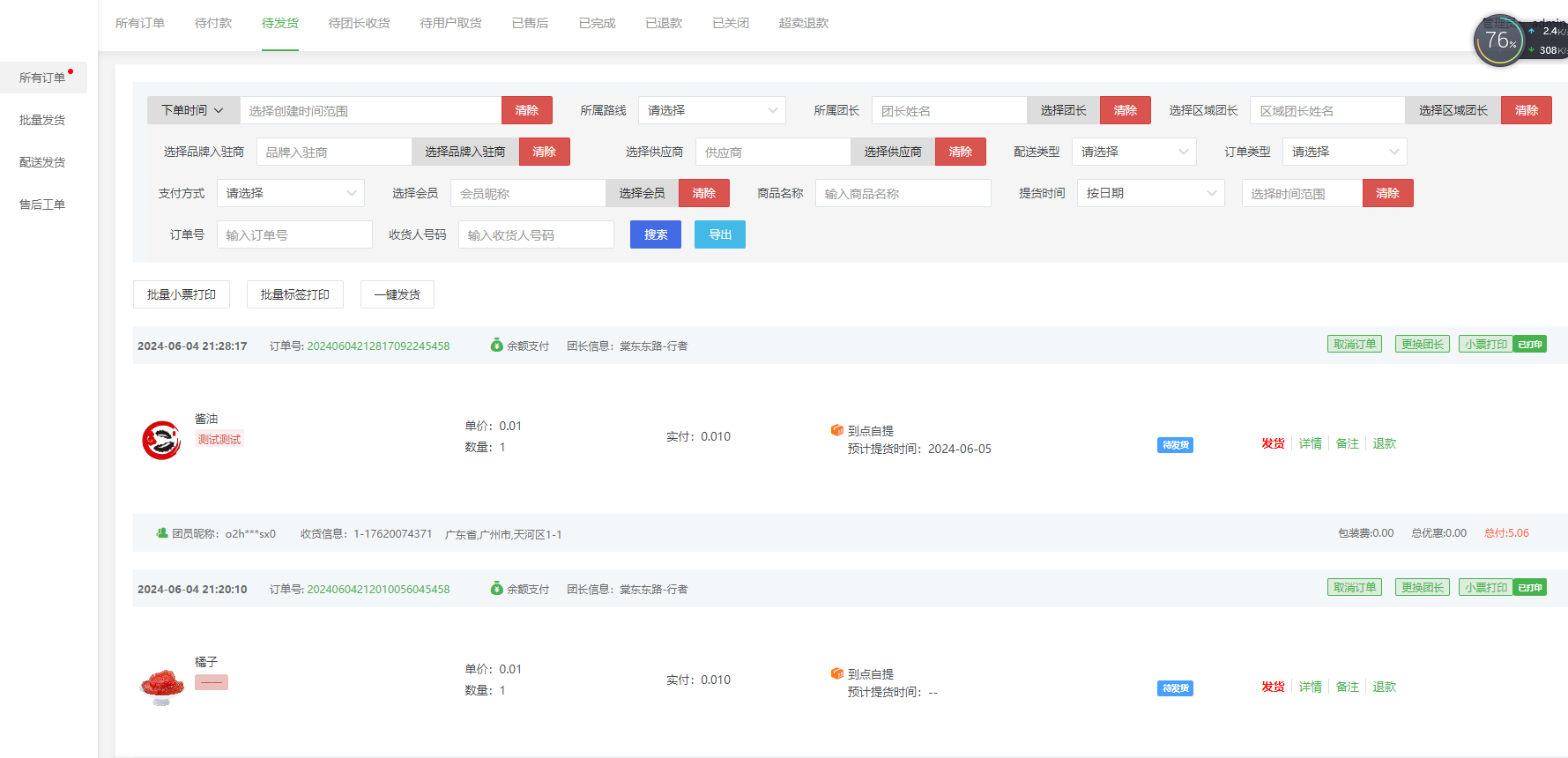This screenshot has width=1568, height=758.
Task: Open the network speed monitor widget
Action: coord(1519,41)
